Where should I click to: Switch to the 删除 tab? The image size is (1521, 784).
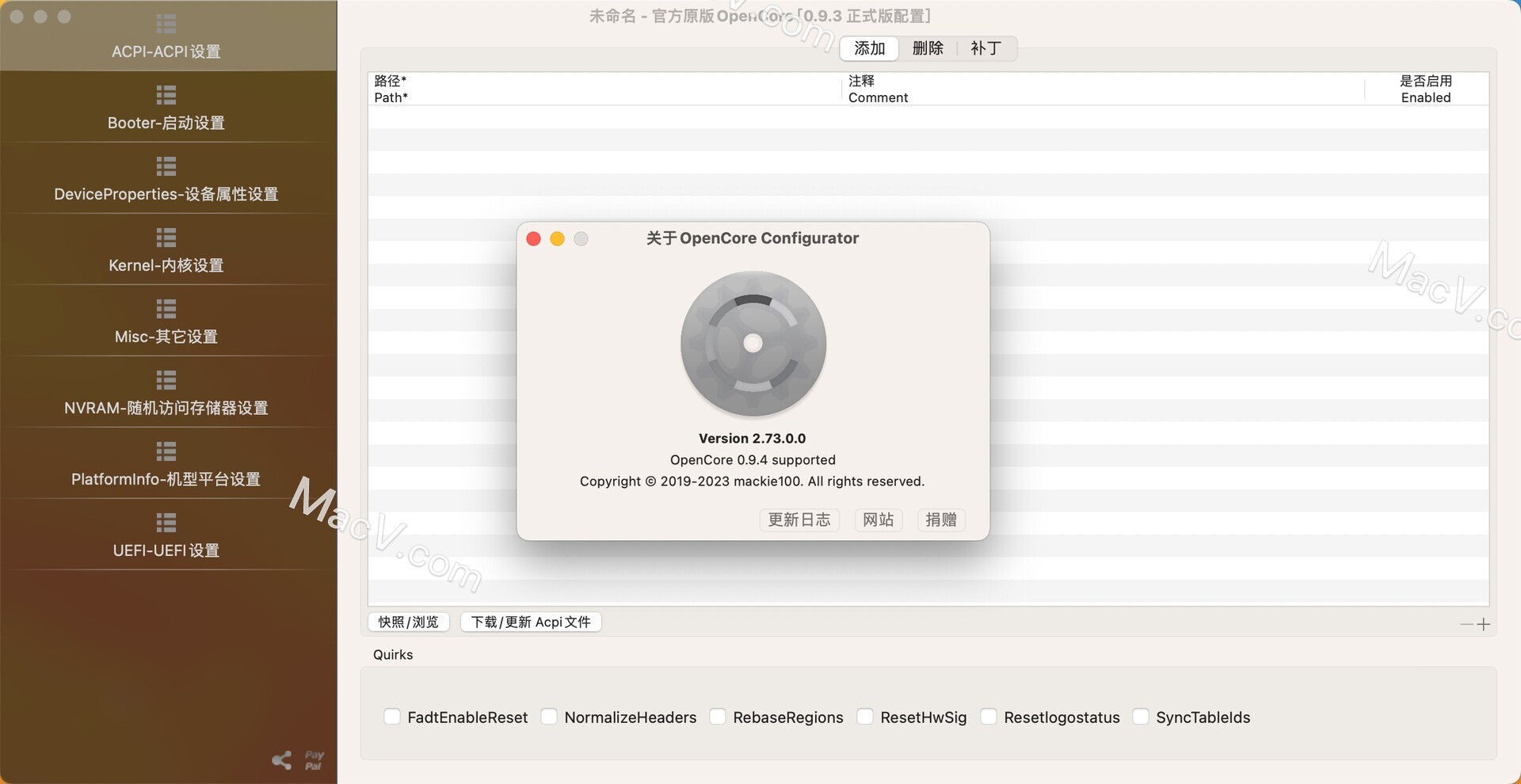928,48
